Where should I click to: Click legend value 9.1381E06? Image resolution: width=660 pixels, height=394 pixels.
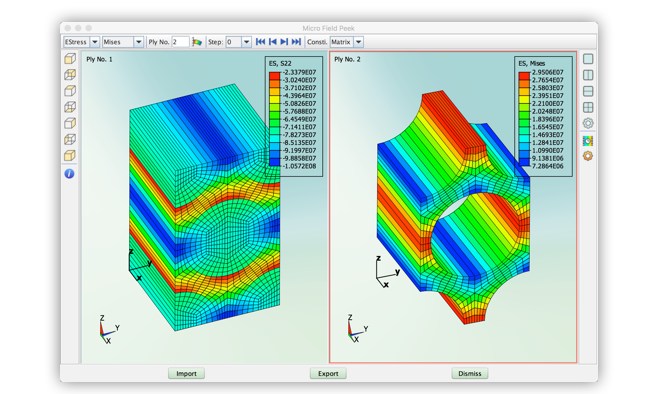pyautogui.click(x=548, y=159)
